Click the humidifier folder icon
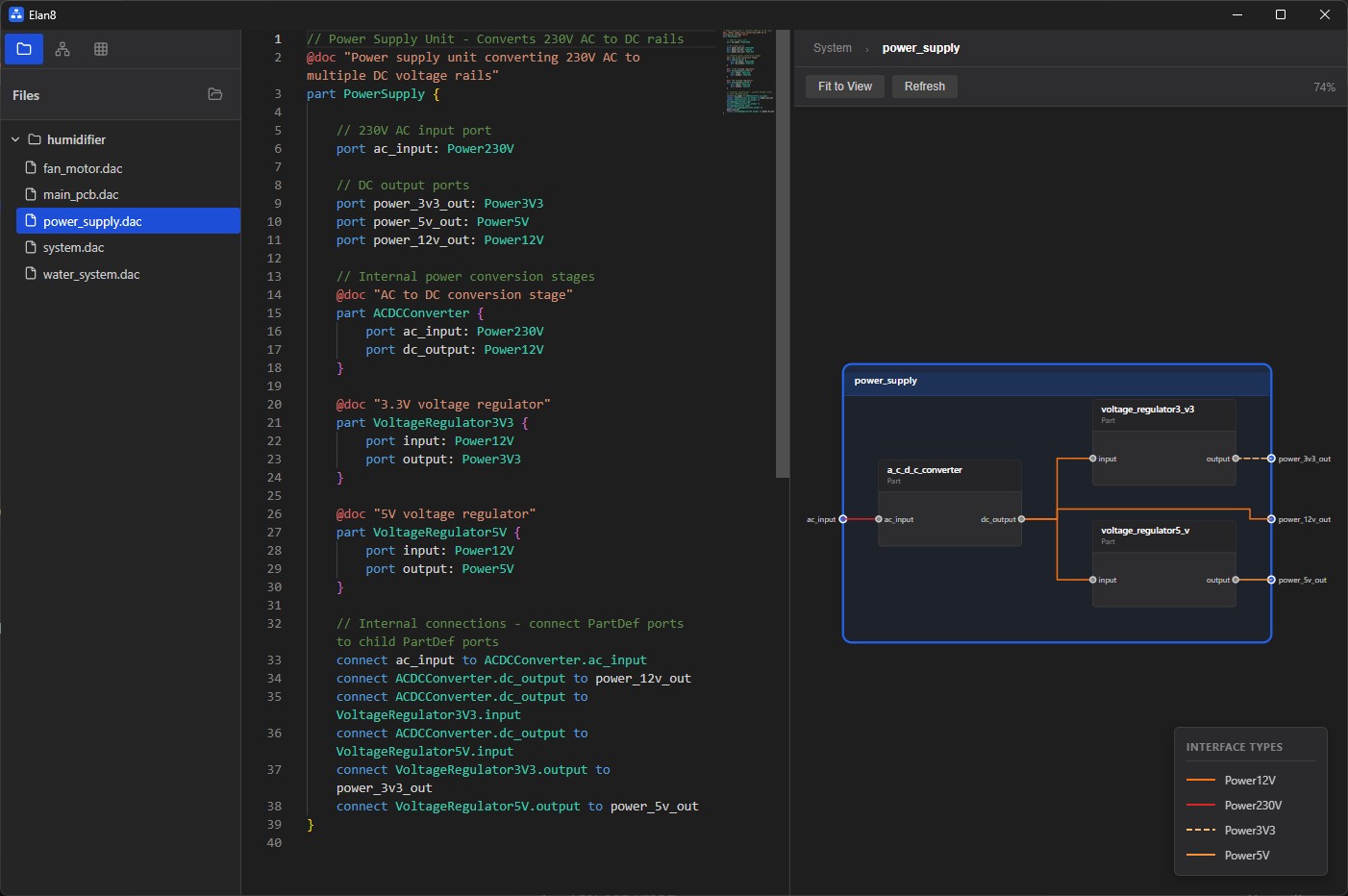 [33, 139]
